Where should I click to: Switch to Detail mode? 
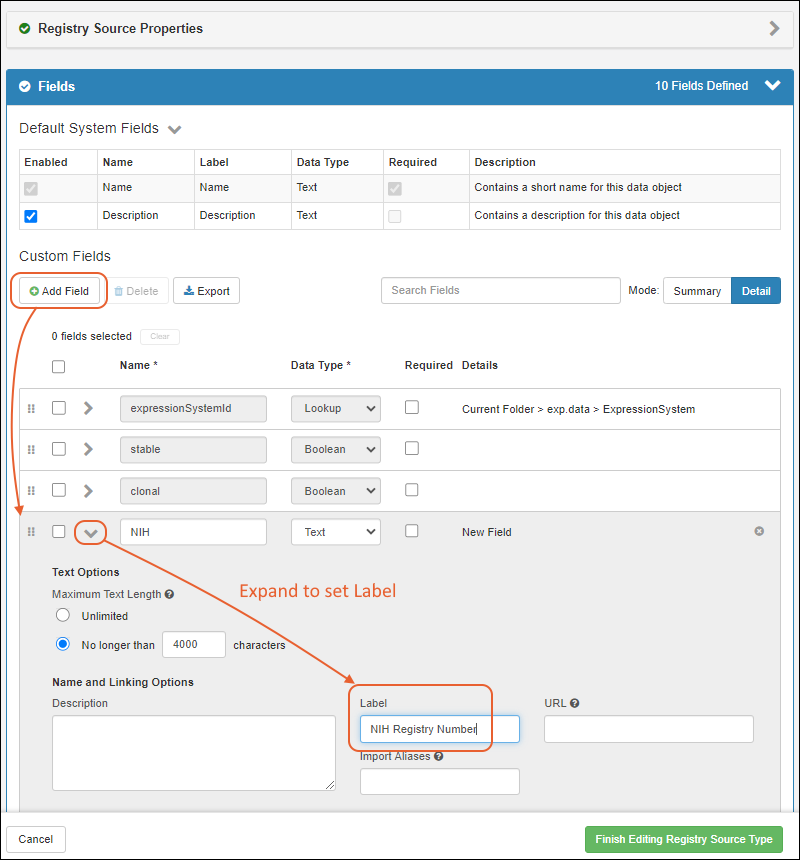click(x=756, y=291)
